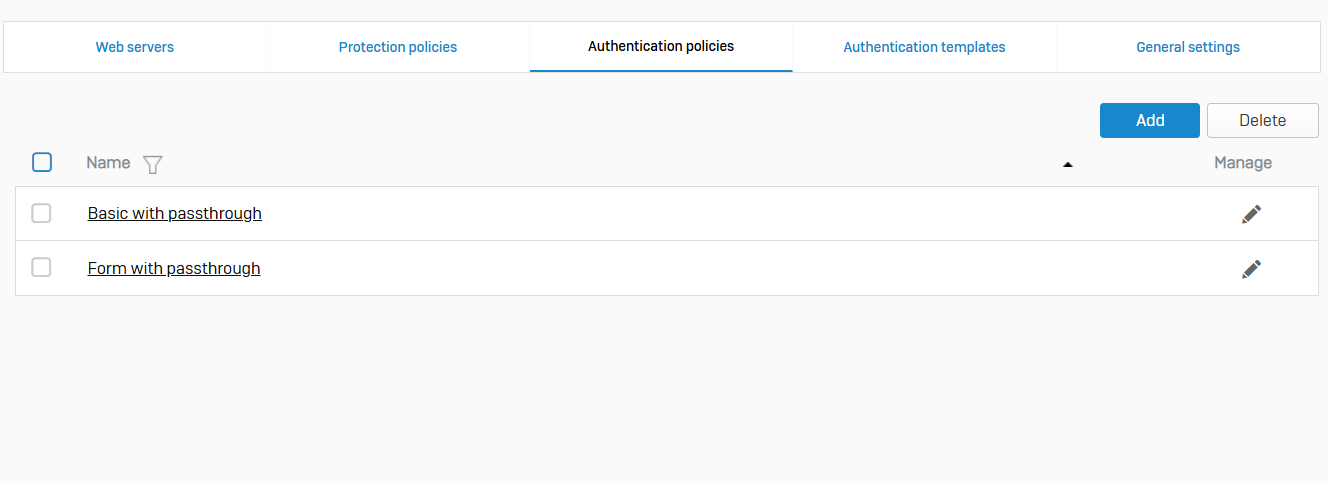This screenshot has width=1328, height=483.
Task: Check the Basic with passthrough row checkbox
Action: click(41, 213)
